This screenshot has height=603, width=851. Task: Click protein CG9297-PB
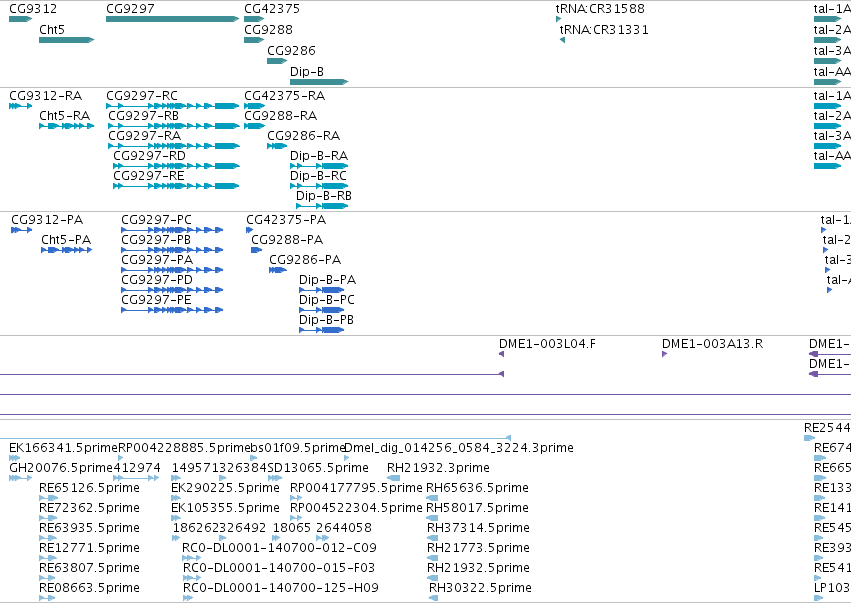pos(156,240)
